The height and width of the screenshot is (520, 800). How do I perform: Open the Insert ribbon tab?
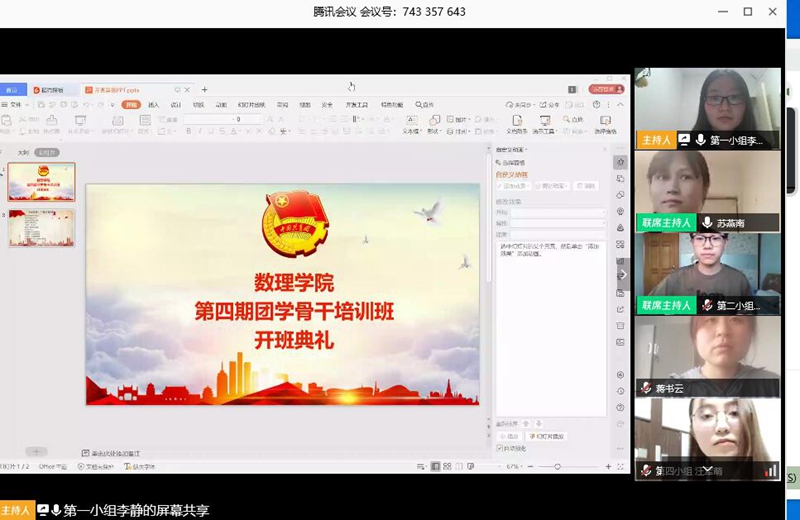coord(153,104)
